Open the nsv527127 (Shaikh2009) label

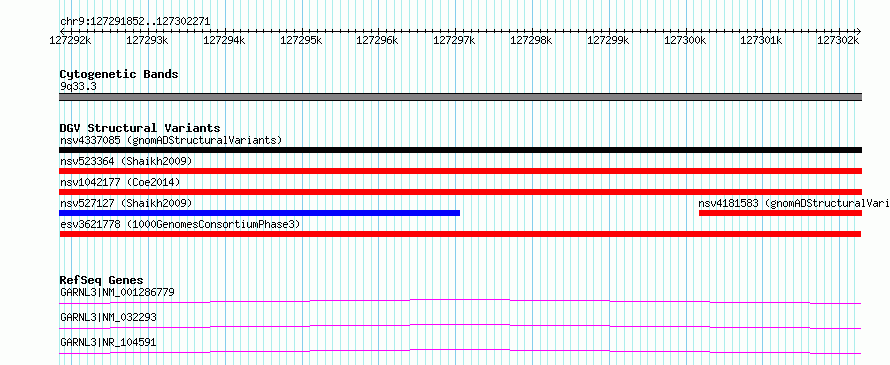(x=126, y=203)
